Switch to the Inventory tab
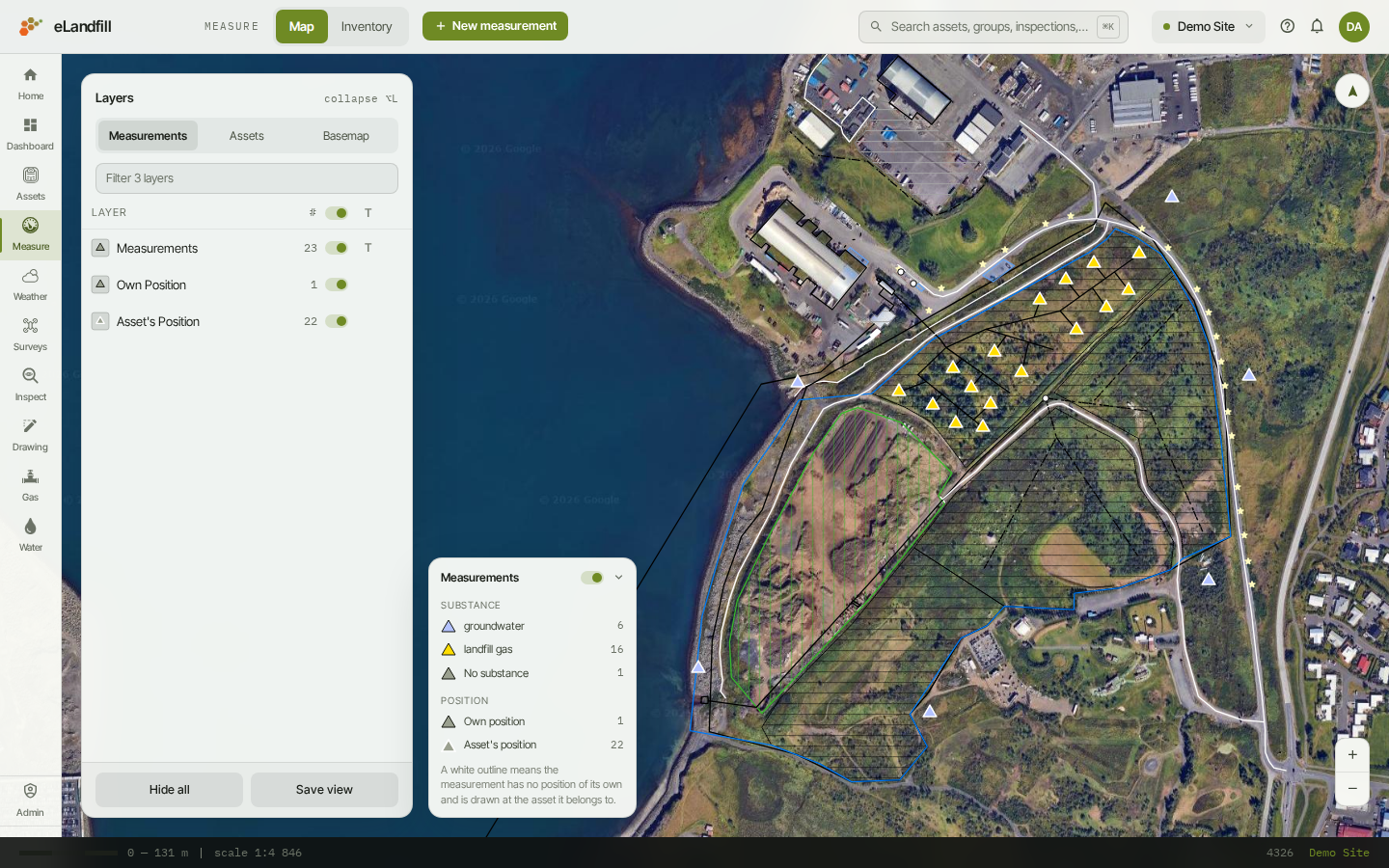The width and height of the screenshot is (1389, 868). [367, 26]
